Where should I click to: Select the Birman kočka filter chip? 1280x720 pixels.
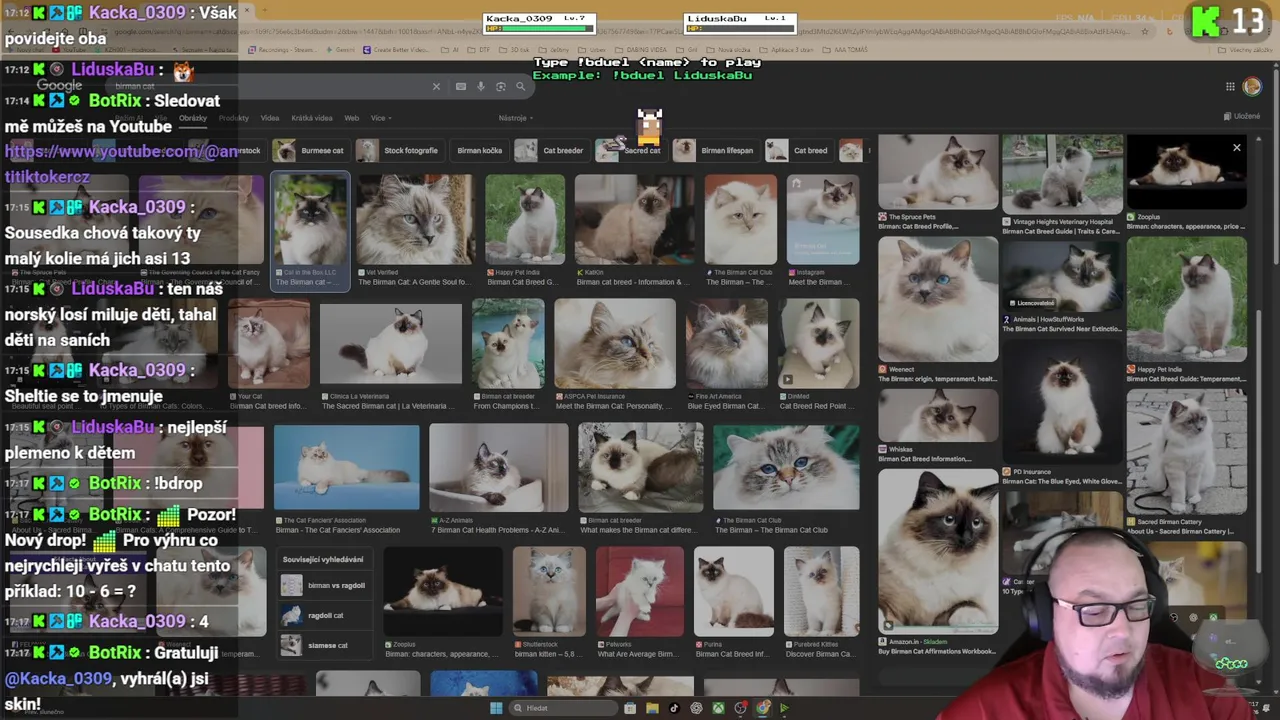tap(479, 150)
